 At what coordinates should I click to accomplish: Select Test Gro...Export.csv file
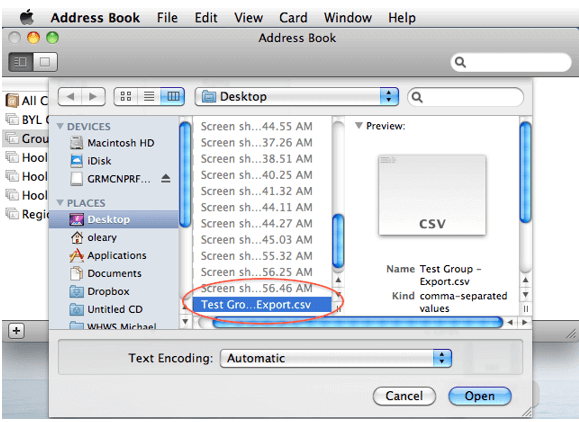point(262,305)
